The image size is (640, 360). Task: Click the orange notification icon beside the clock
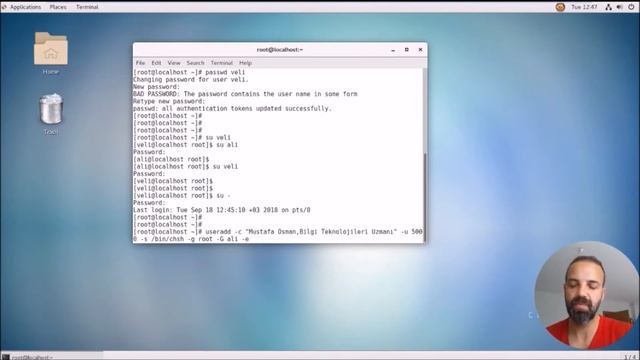[560, 7]
